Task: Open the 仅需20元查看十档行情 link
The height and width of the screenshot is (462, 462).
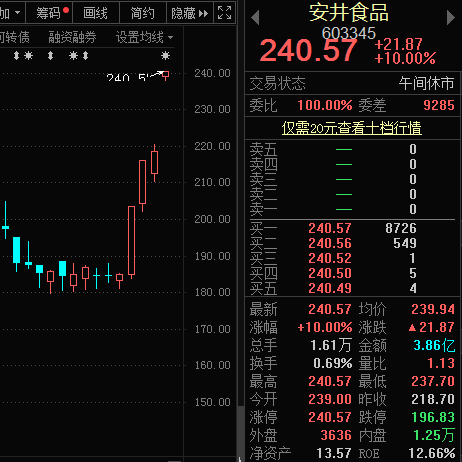Action: pyautogui.click(x=352, y=128)
